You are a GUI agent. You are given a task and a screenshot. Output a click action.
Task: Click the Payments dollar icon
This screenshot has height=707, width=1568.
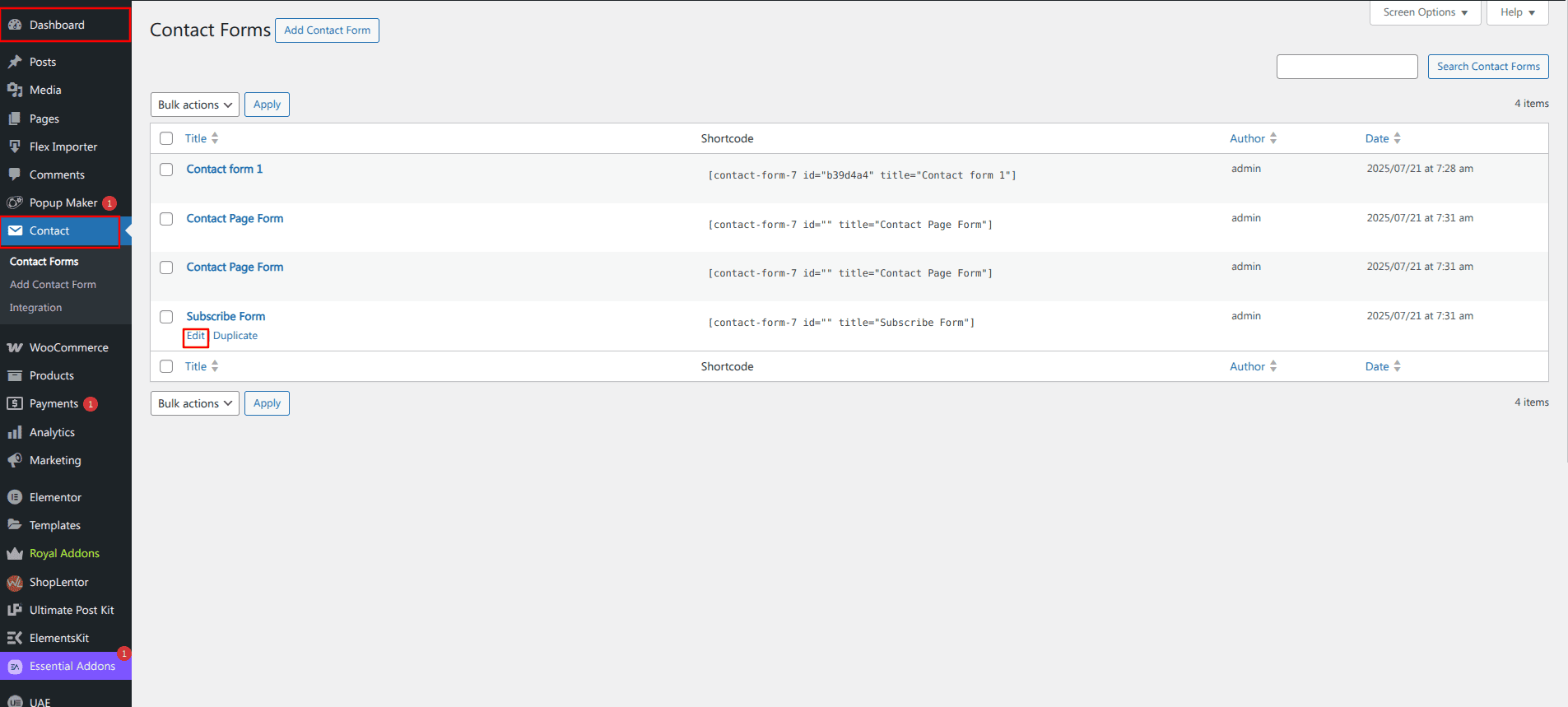[15, 403]
